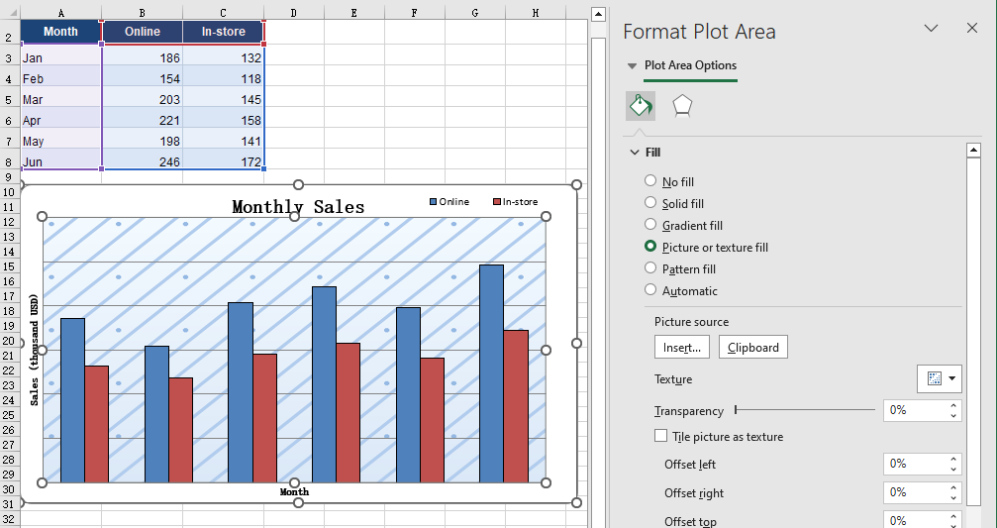Open the Texture dropdown gallery
The width and height of the screenshot is (997, 528).
coord(939,379)
